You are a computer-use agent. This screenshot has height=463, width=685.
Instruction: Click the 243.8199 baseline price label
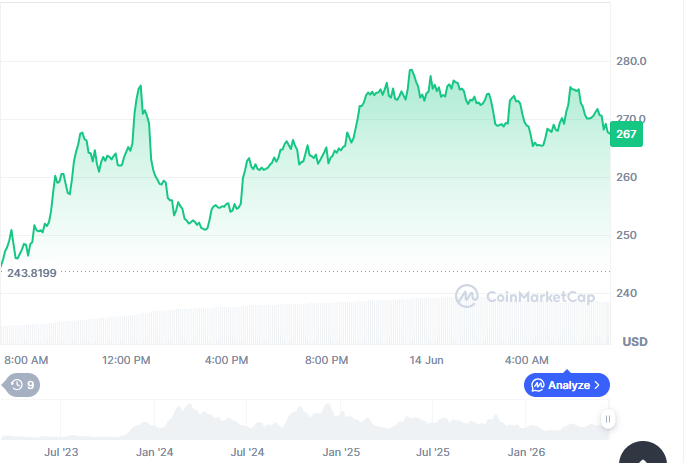click(32, 273)
